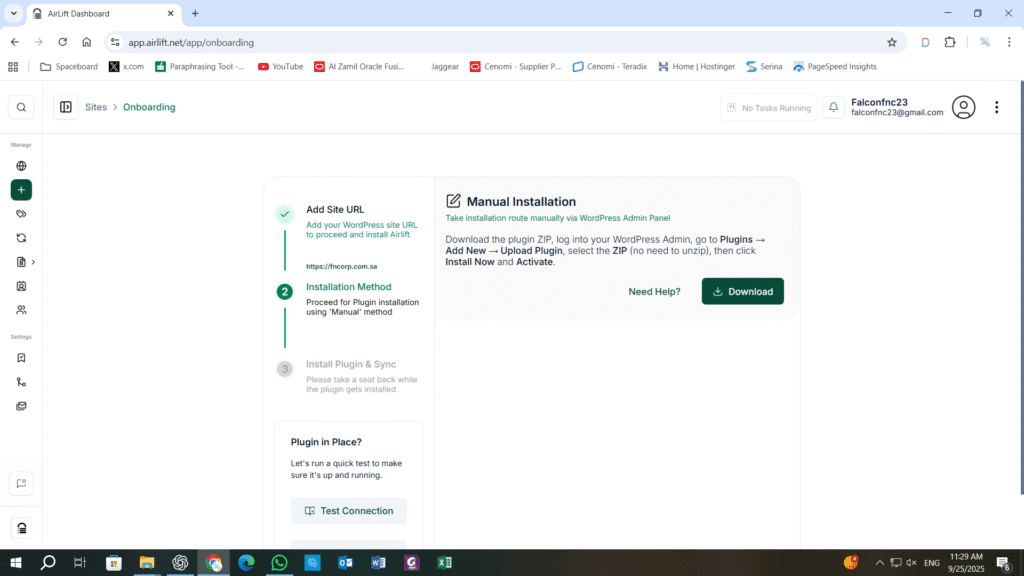
Task: Open the browser extensions puzzle icon
Action: click(x=950, y=42)
